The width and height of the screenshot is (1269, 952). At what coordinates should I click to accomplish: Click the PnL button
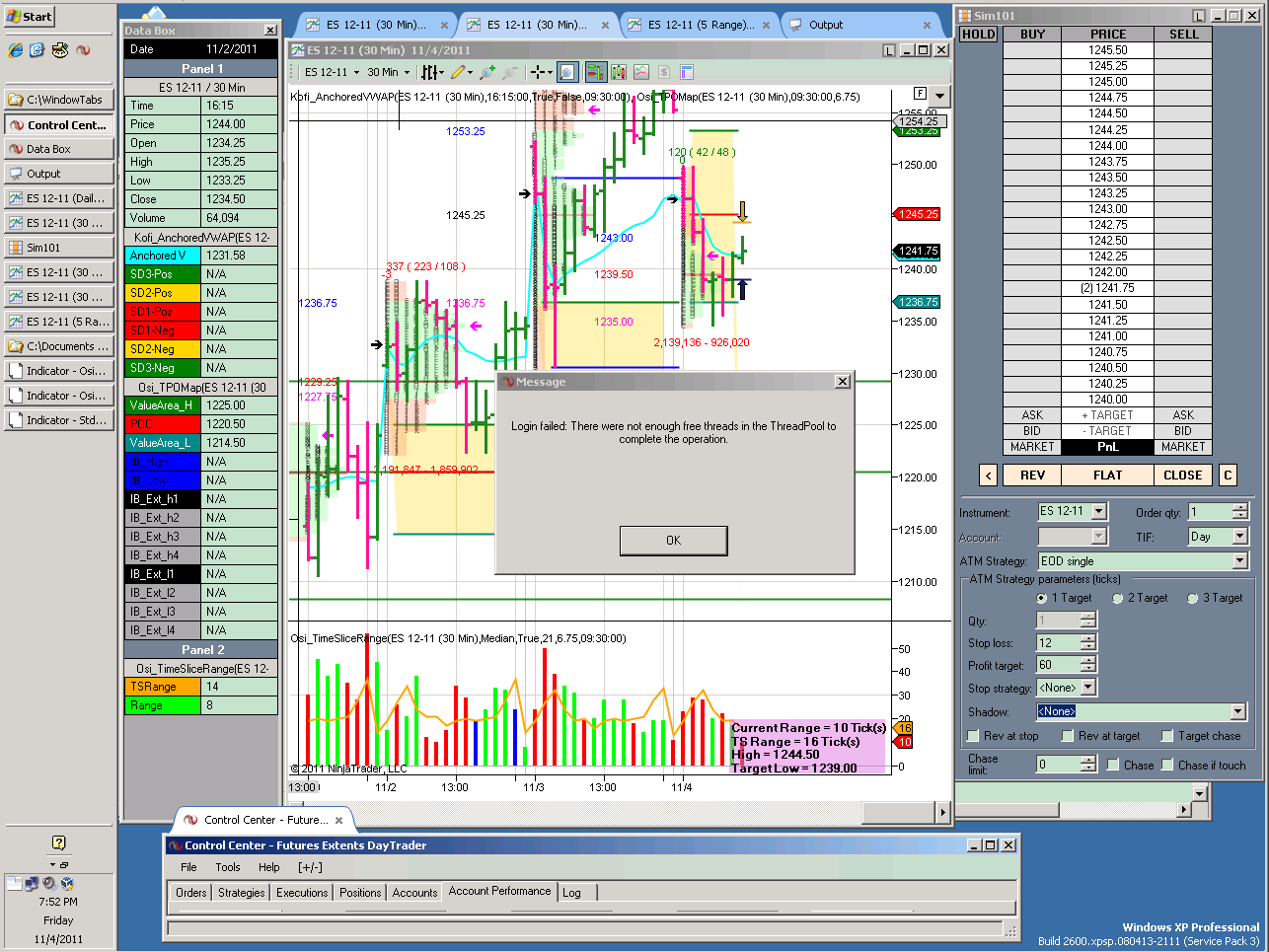1107,447
